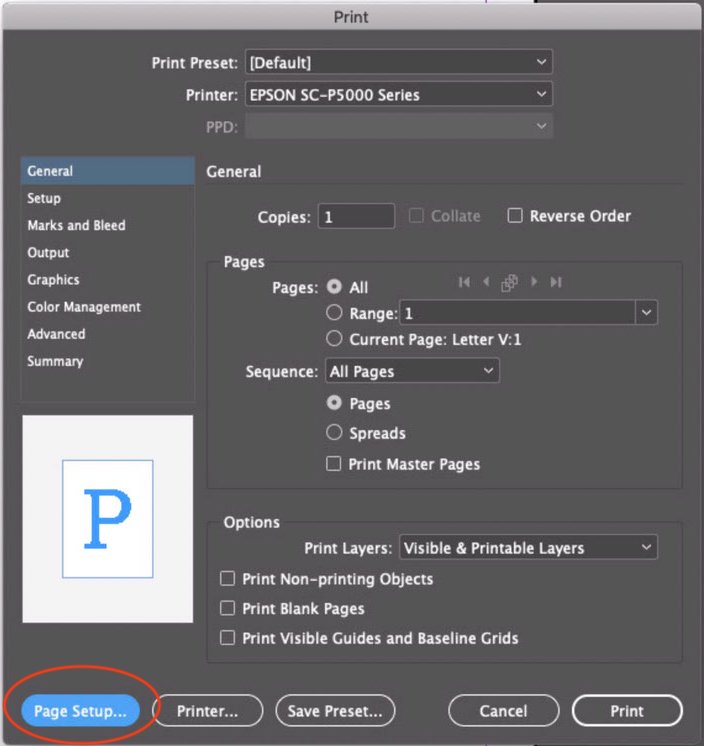Open the PPD dropdown
The image size is (704, 746).
pos(399,126)
